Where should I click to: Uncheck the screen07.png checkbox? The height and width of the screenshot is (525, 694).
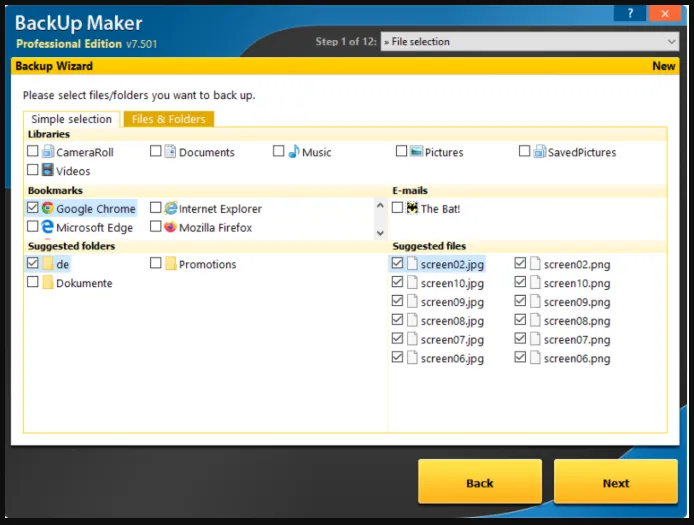520,339
